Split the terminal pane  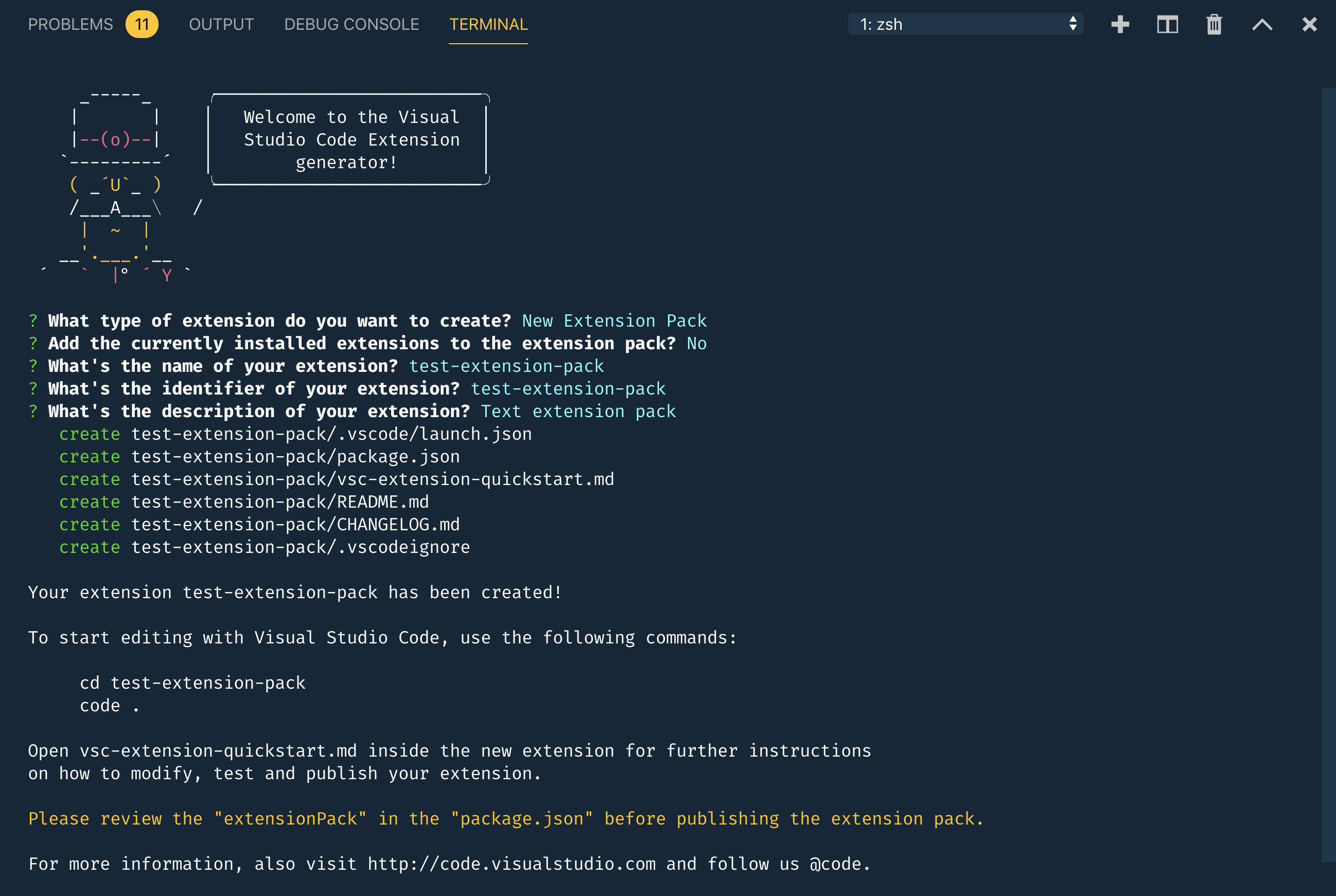pos(1167,25)
